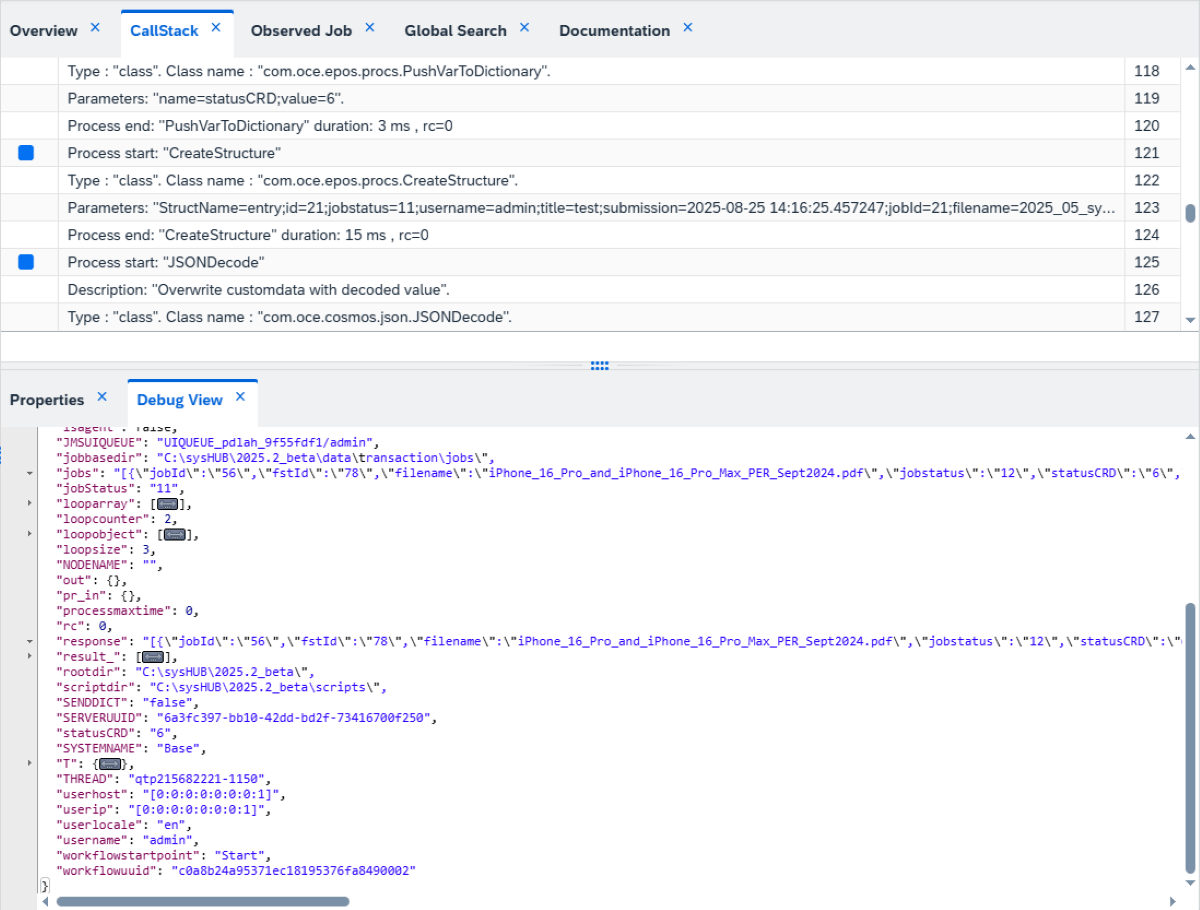The image size is (1200, 910).
Task: Expand the "loopobject" JSON node
Action: coord(29,535)
